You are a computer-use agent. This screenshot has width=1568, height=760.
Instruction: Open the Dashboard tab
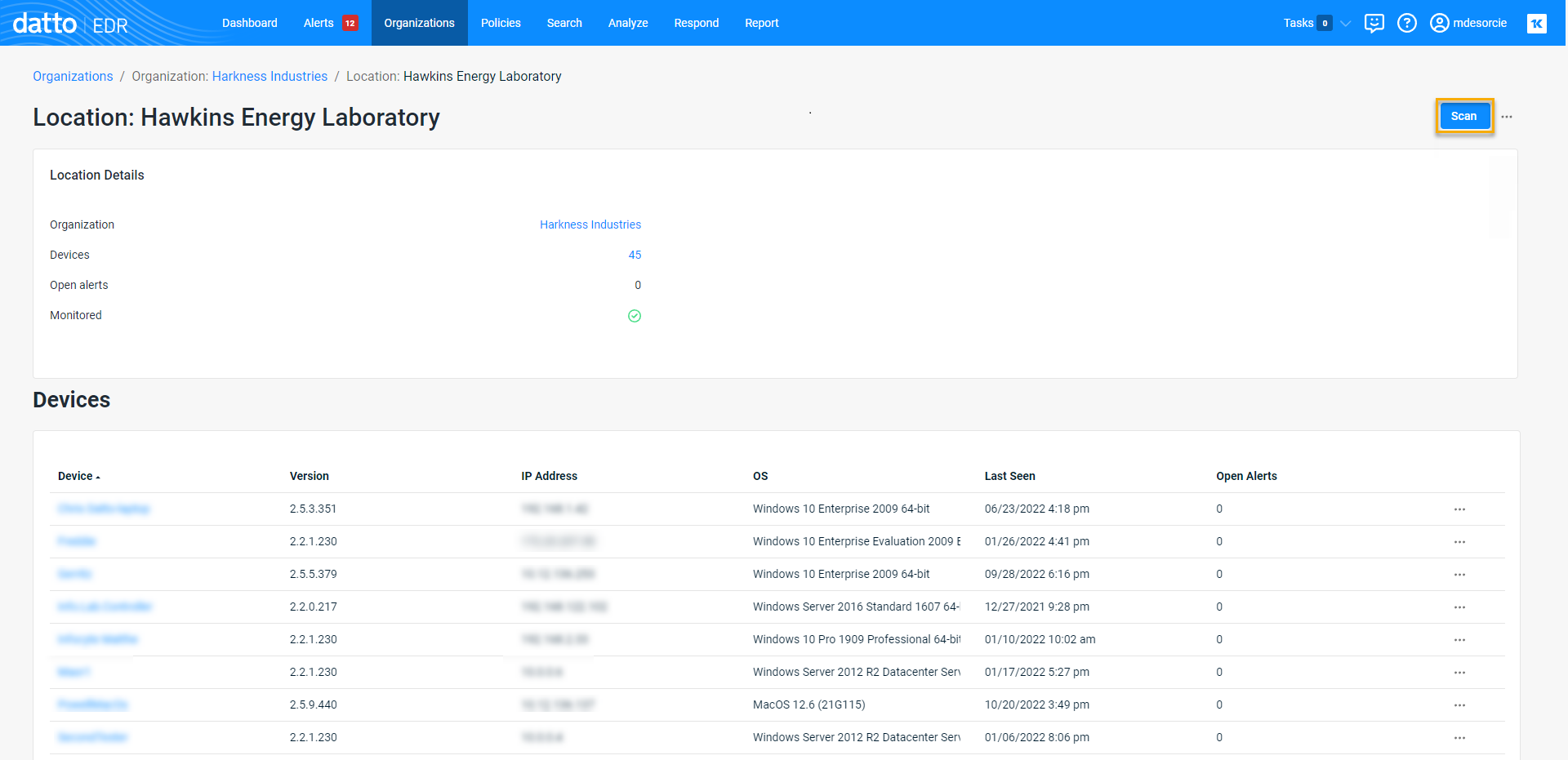point(250,23)
